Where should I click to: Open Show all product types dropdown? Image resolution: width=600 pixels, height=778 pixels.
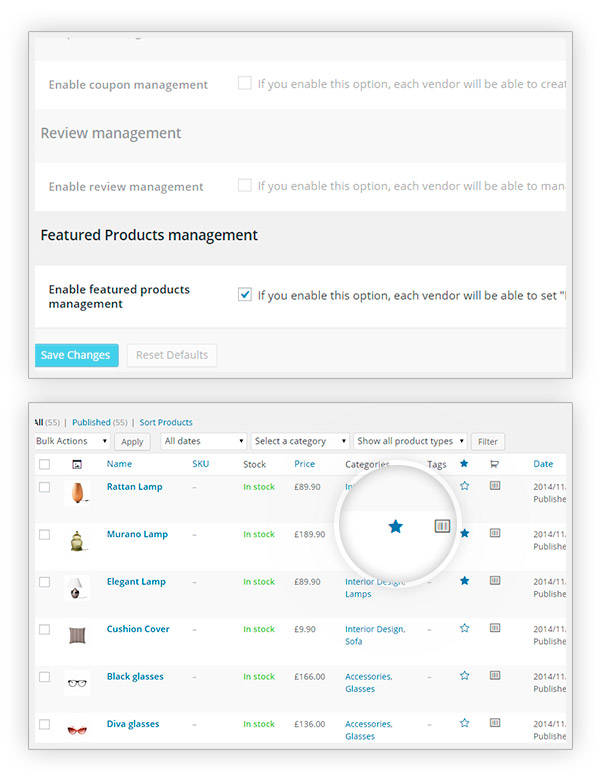click(410, 441)
